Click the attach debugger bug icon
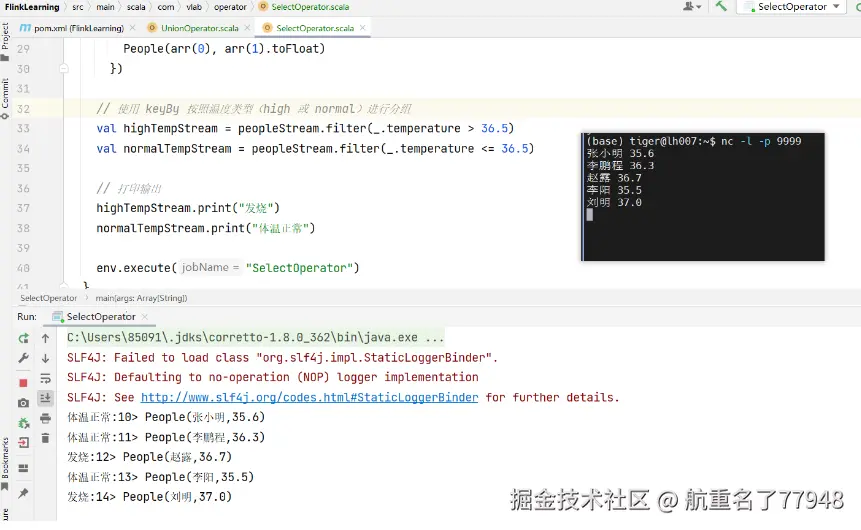This screenshot has height=530, width=861. pyautogui.click(x=23, y=423)
